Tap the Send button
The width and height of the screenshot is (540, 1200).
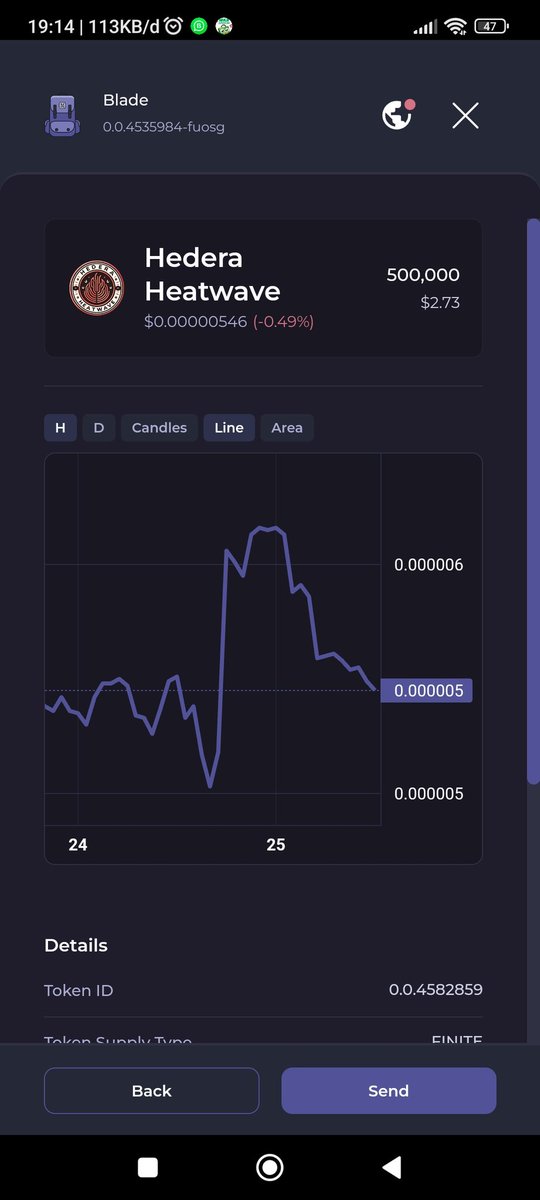[x=388, y=1091]
